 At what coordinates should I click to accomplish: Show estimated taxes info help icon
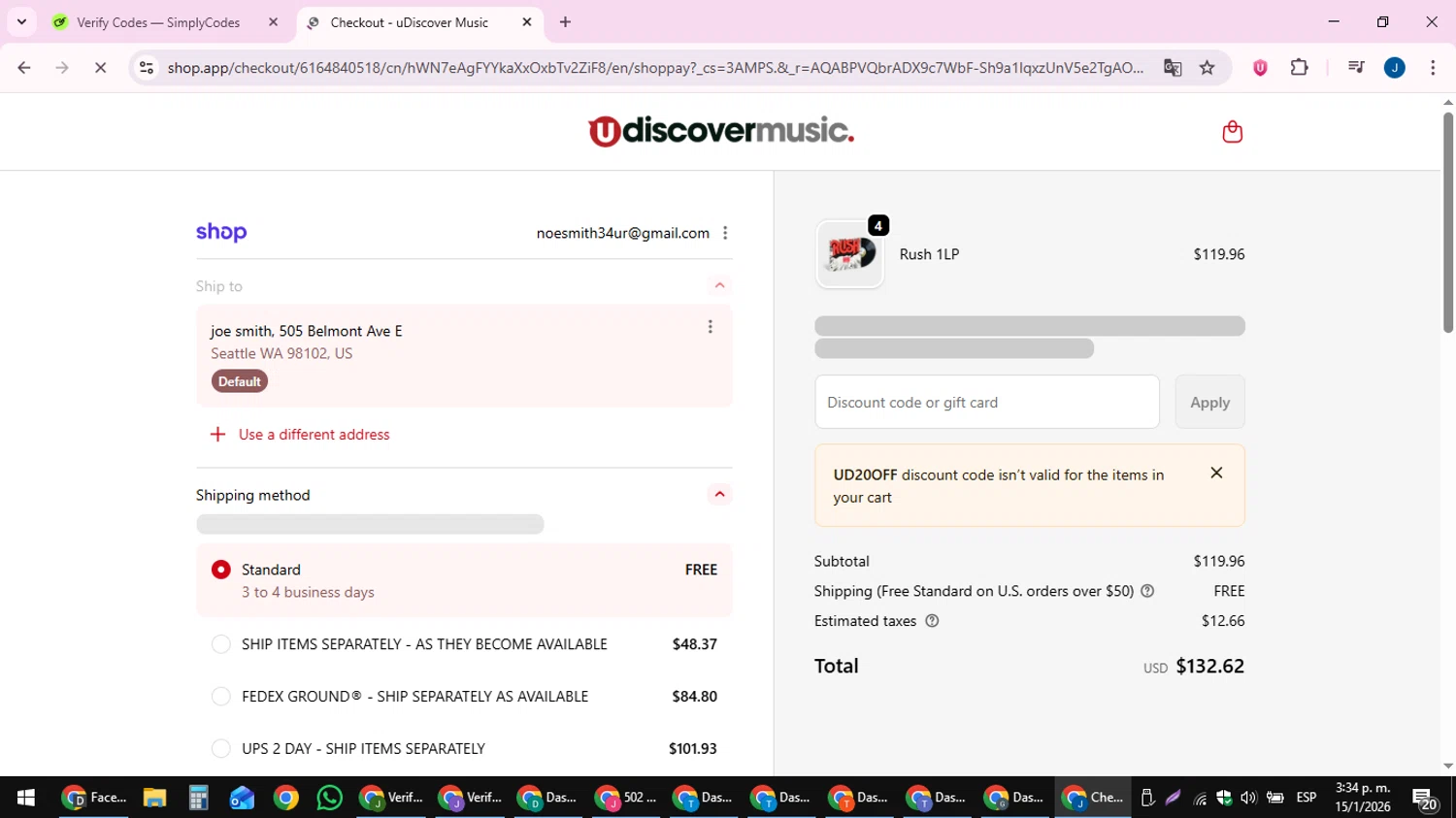(932, 621)
